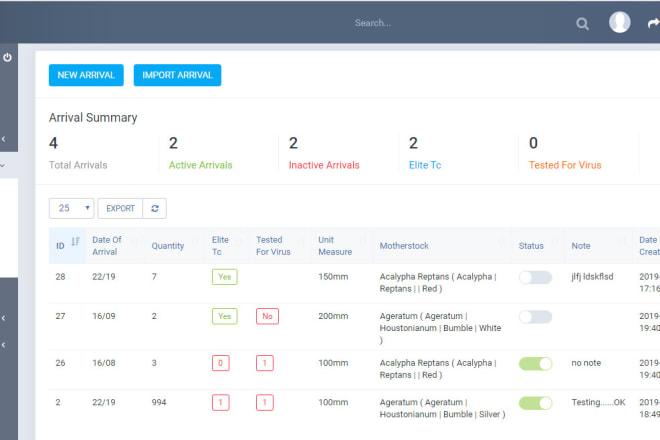Disable status toggle for arrival ID 2
This screenshot has height=440, width=660.
(535, 403)
